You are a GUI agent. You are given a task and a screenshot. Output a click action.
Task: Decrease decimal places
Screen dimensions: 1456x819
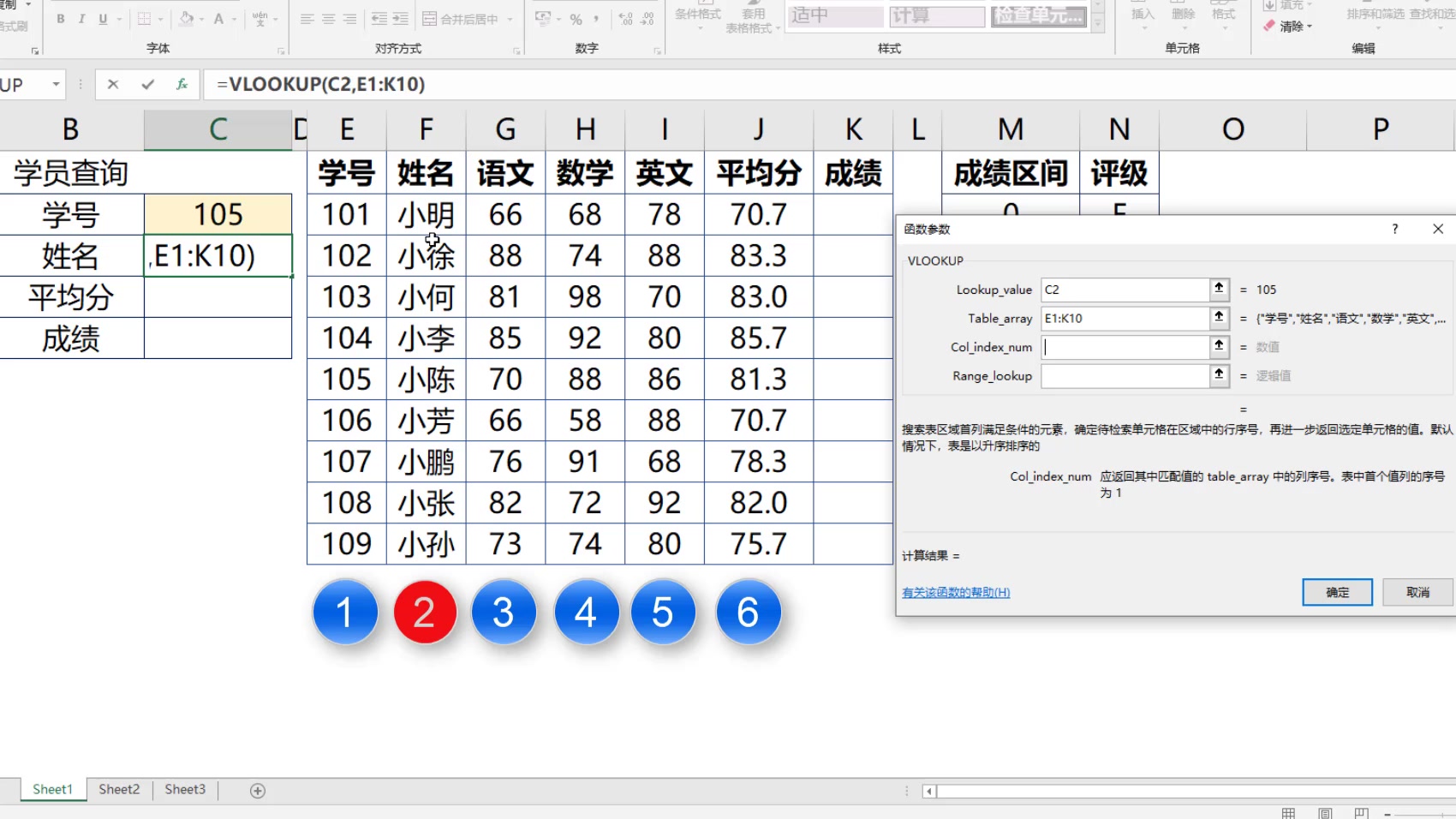pyautogui.click(x=647, y=19)
